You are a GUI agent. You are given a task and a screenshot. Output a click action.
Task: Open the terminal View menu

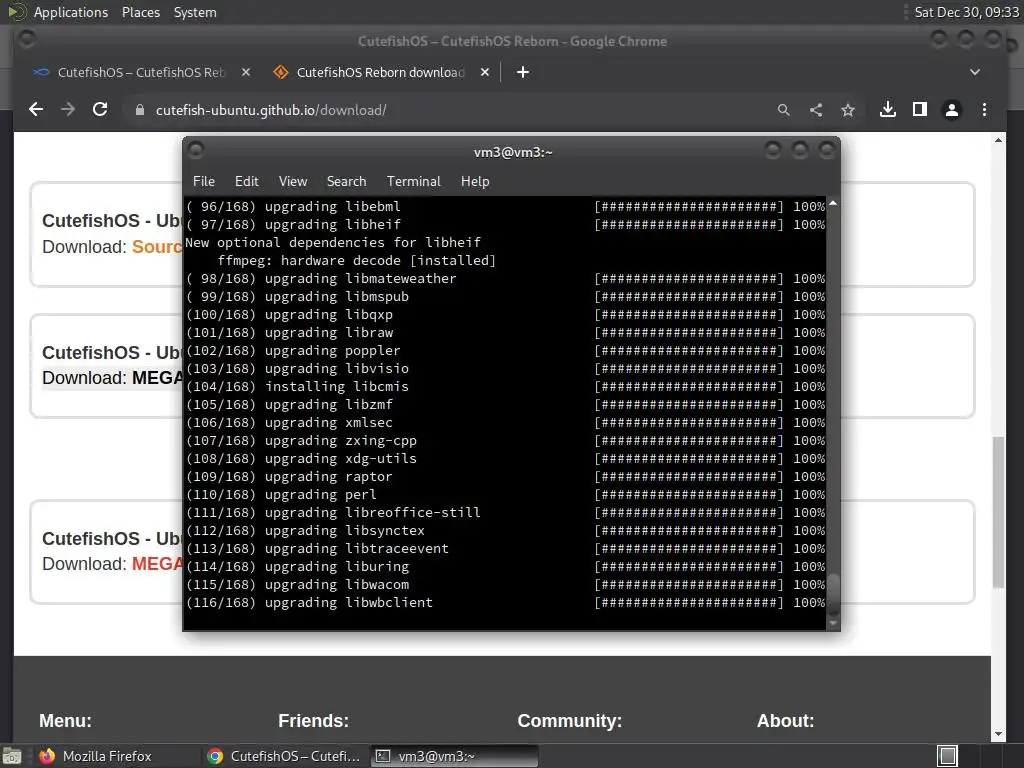pos(293,182)
